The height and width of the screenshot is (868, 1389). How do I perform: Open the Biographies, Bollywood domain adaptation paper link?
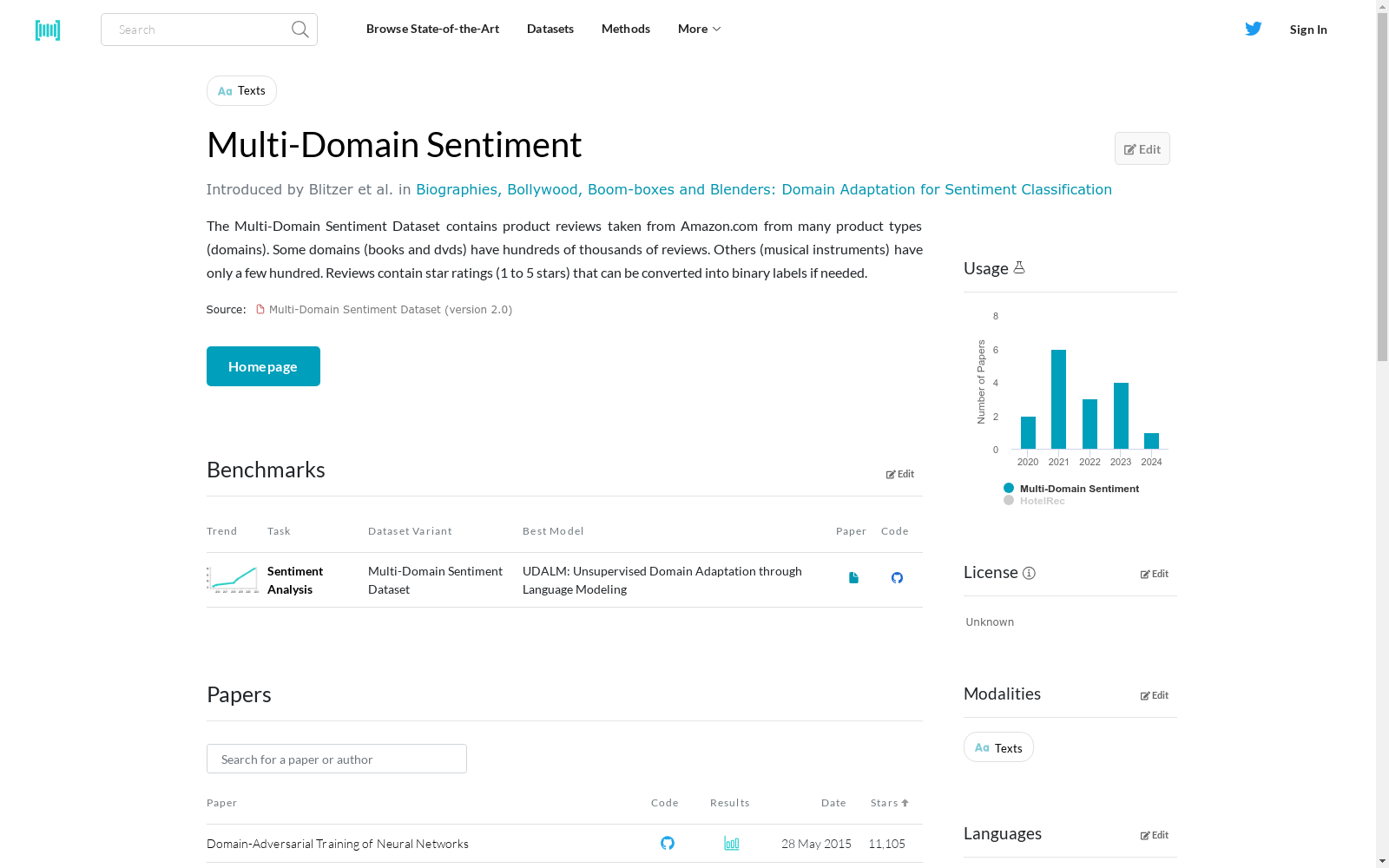click(763, 189)
